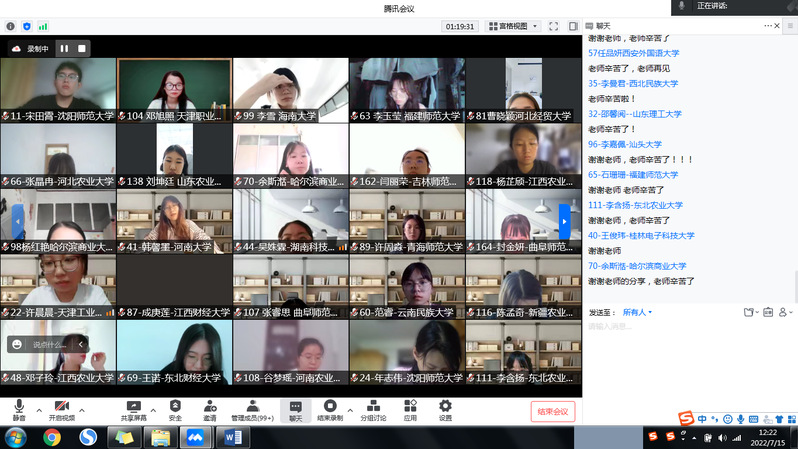Open the chat recipient dropdown
The image size is (798, 449).
637,312
